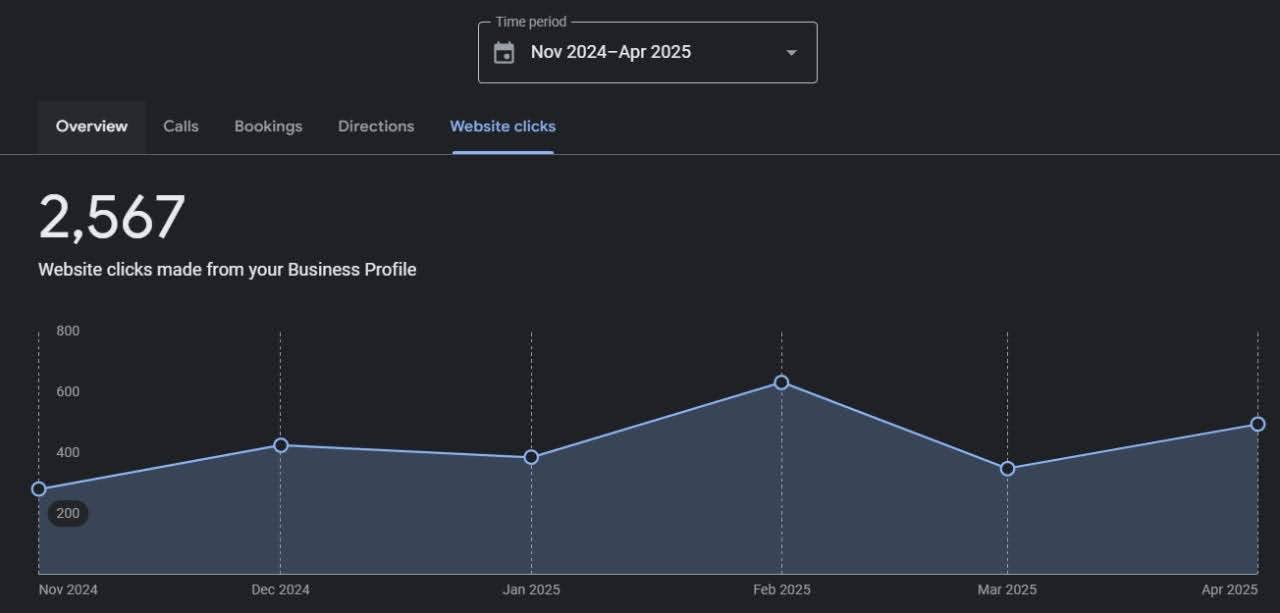Image resolution: width=1280 pixels, height=613 pixels.
Task: Select the Nov 2024 data point on chart
Action: tap(39, 489)
